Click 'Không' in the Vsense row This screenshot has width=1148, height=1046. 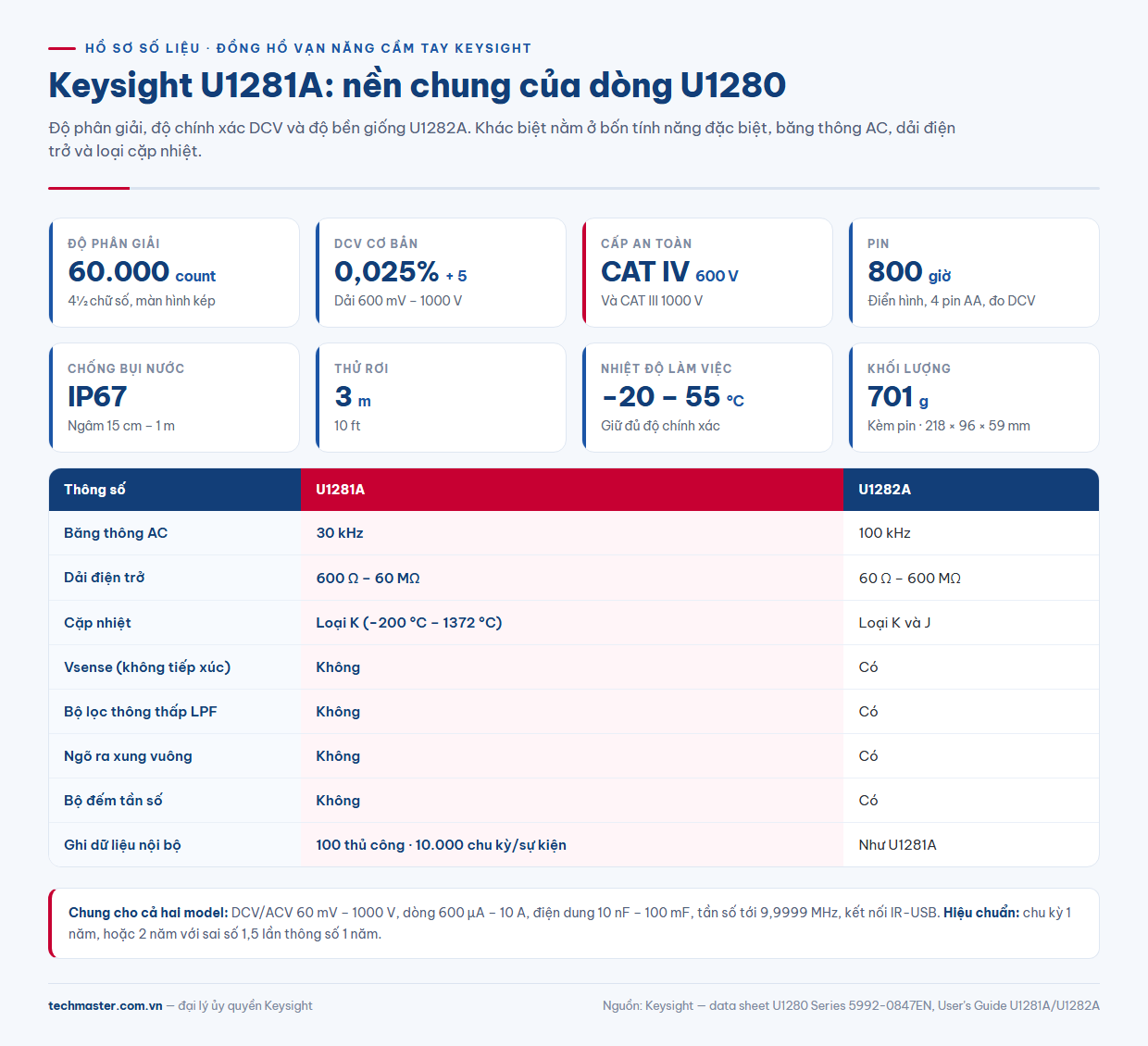pos(338,666)
